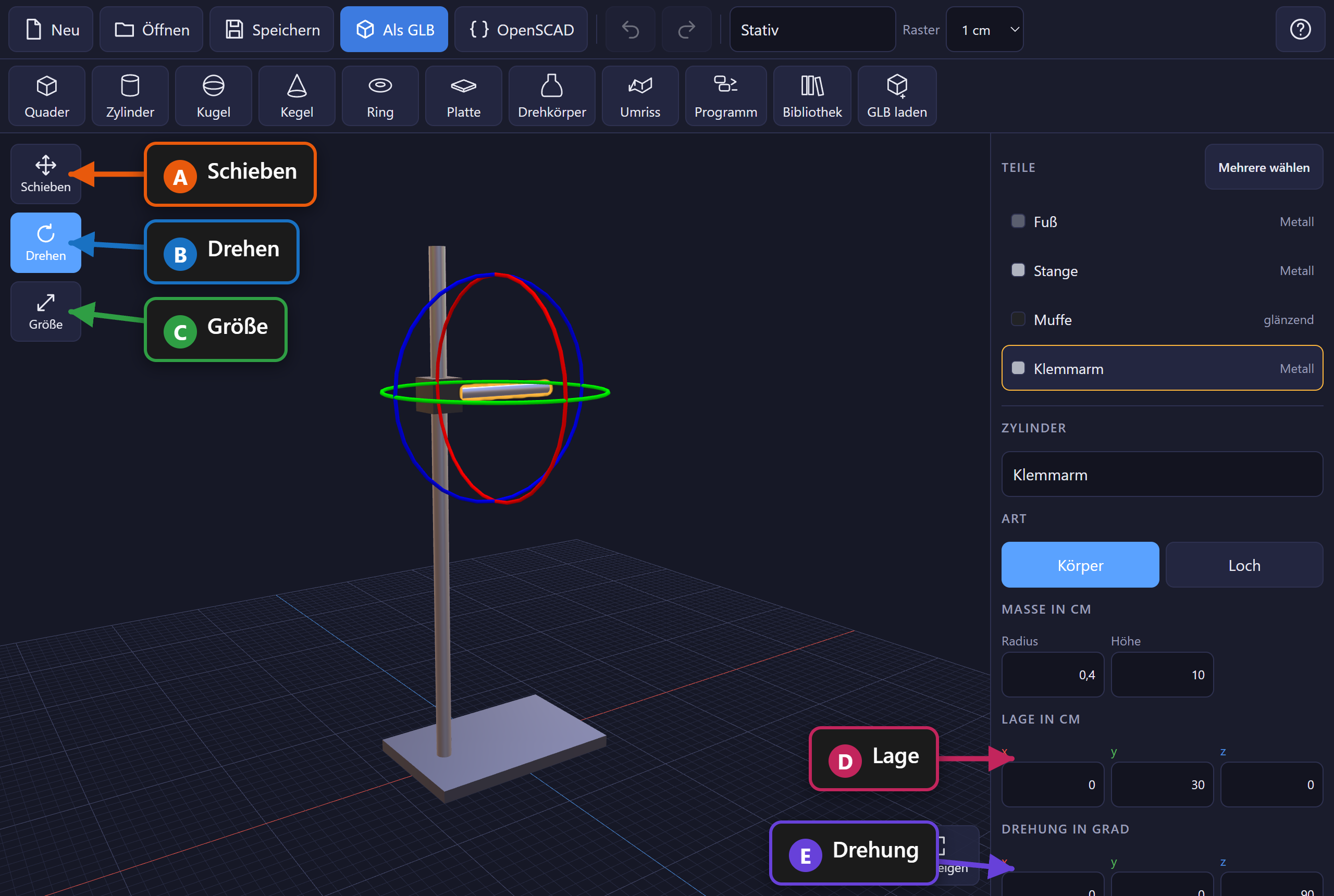
Task: Add a Quader cuboid shape
Action: (x=46, y=95)
